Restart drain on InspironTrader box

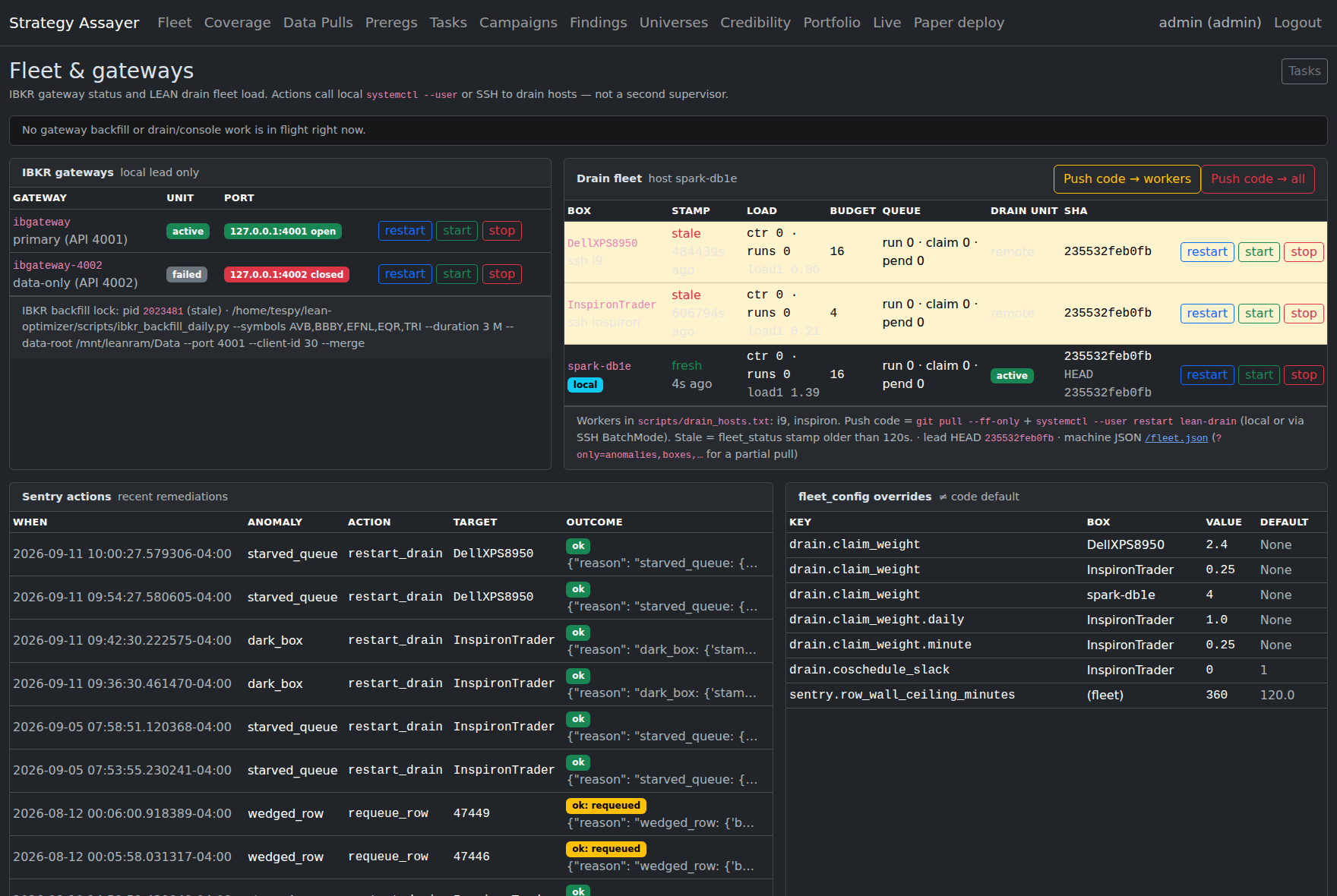pyautogui.click(x=1207, y=314)
